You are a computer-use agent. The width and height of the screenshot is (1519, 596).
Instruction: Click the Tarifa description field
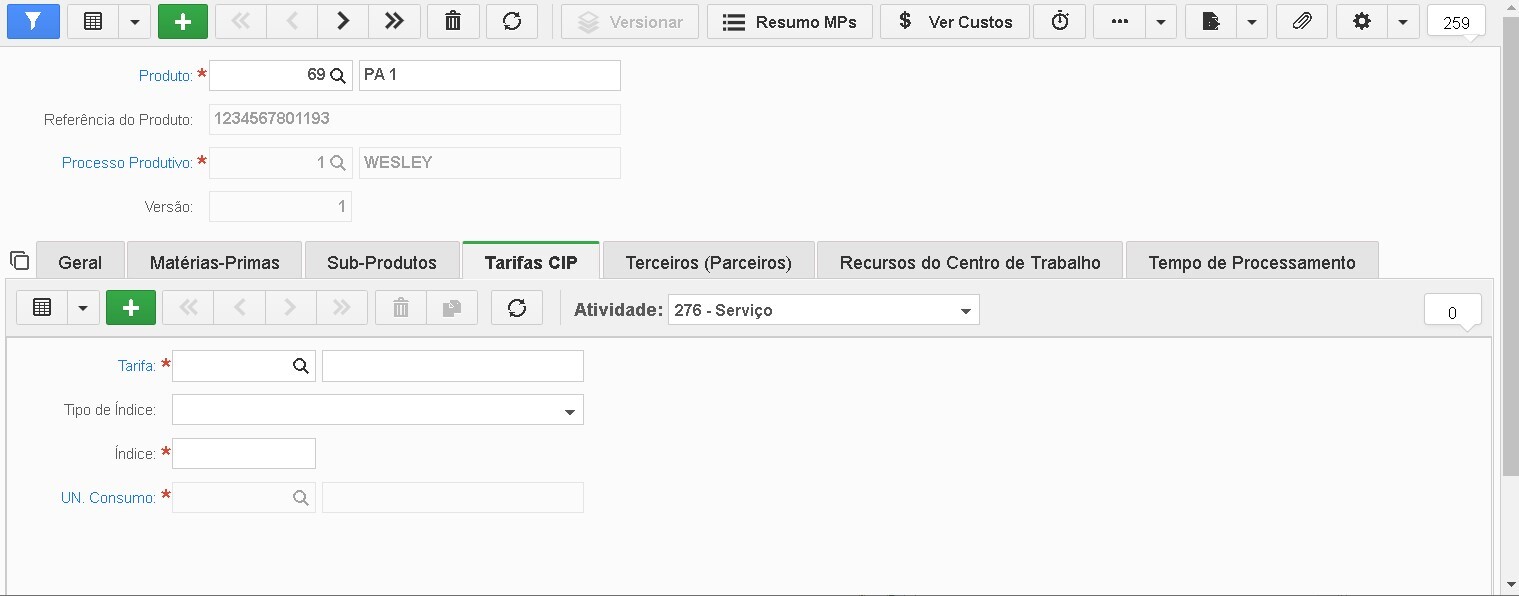tap(453, 366)
